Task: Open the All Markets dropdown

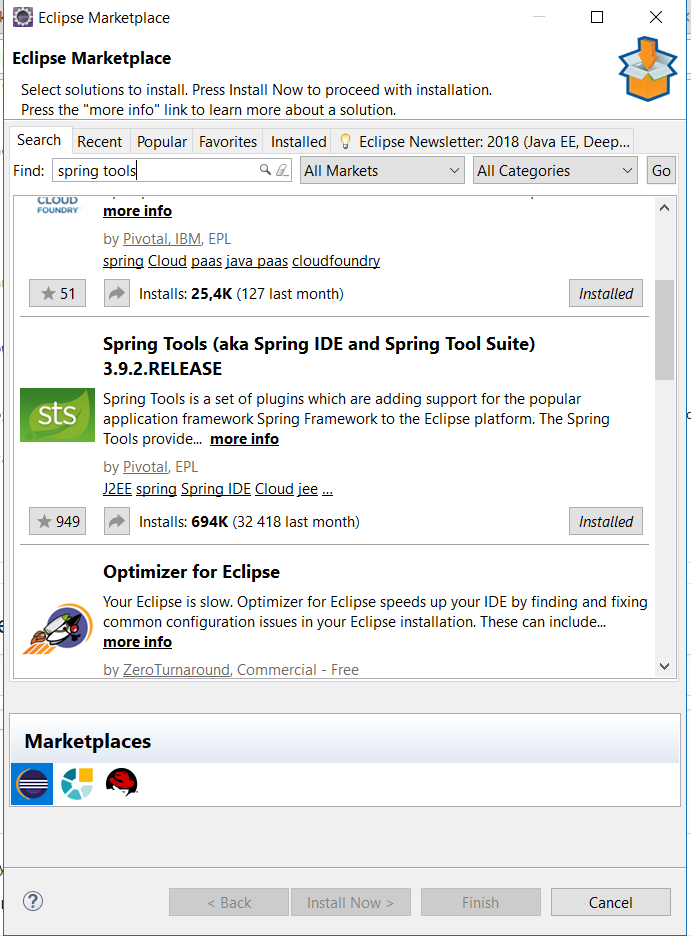Action: [382, 171]
